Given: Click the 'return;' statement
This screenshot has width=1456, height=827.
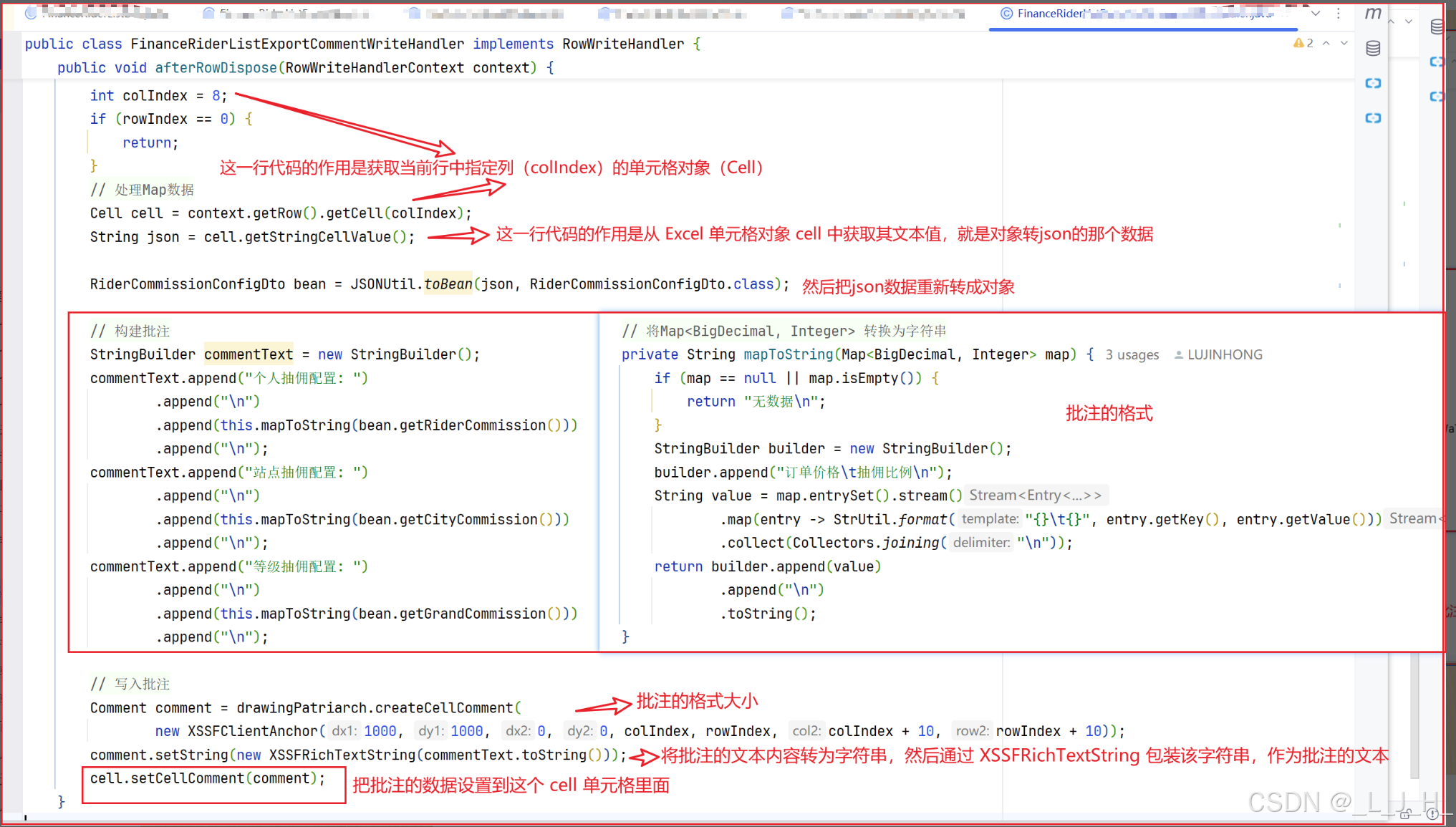Looking at the screenshot, I should click(150, 142).
